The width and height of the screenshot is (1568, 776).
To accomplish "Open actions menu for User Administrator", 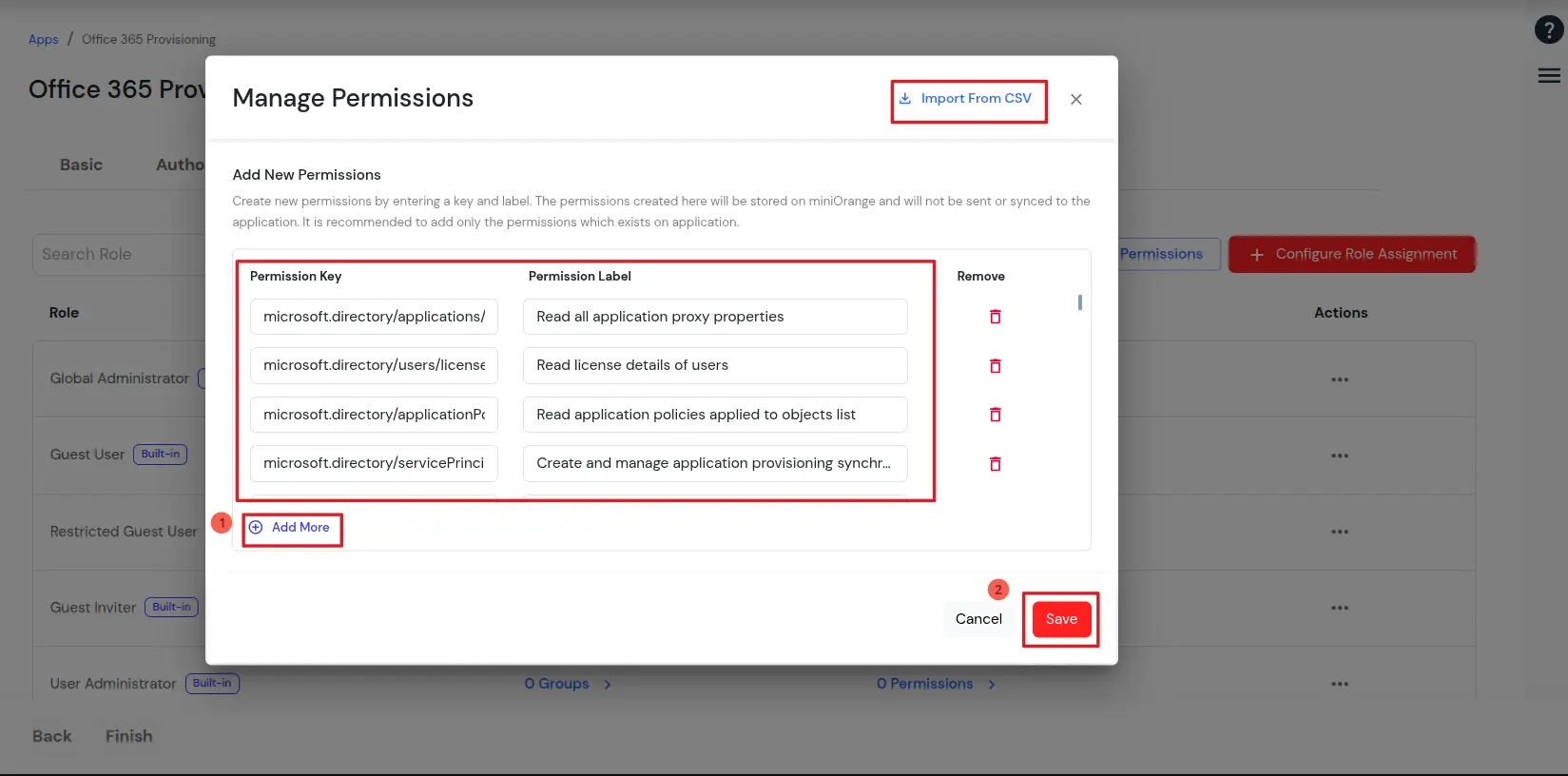I will pyautogui.click(x=1340, y=684).
